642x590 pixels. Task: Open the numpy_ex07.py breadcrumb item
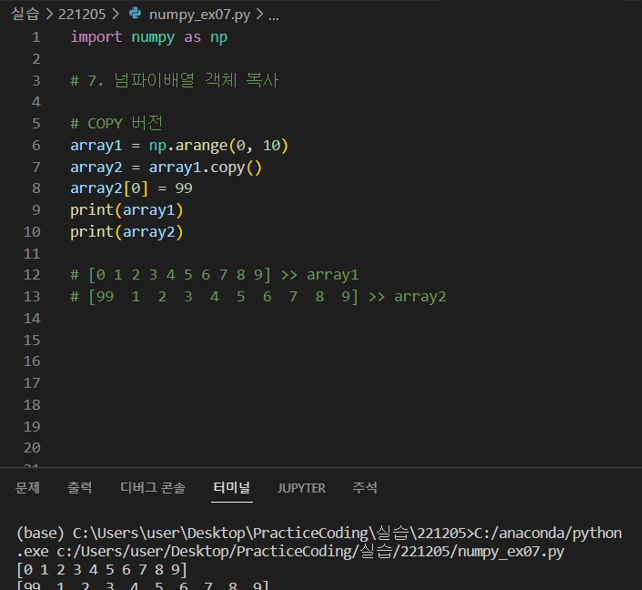tap(199, 15)
